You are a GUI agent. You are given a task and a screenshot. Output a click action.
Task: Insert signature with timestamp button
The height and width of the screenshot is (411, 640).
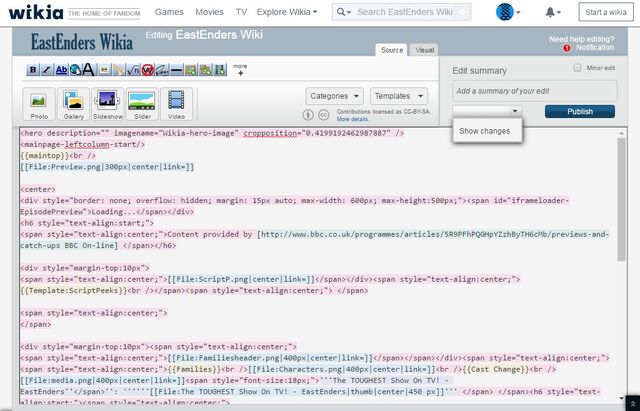click(162, 70)
